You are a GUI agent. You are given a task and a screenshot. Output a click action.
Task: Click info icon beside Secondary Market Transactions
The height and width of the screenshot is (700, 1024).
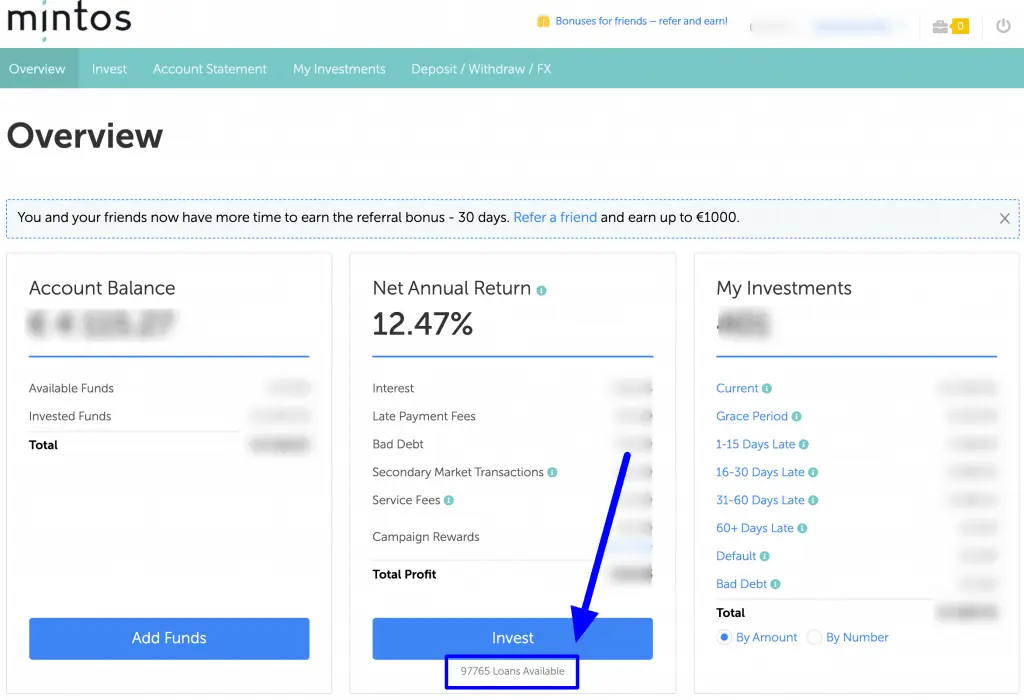[553, 473]
